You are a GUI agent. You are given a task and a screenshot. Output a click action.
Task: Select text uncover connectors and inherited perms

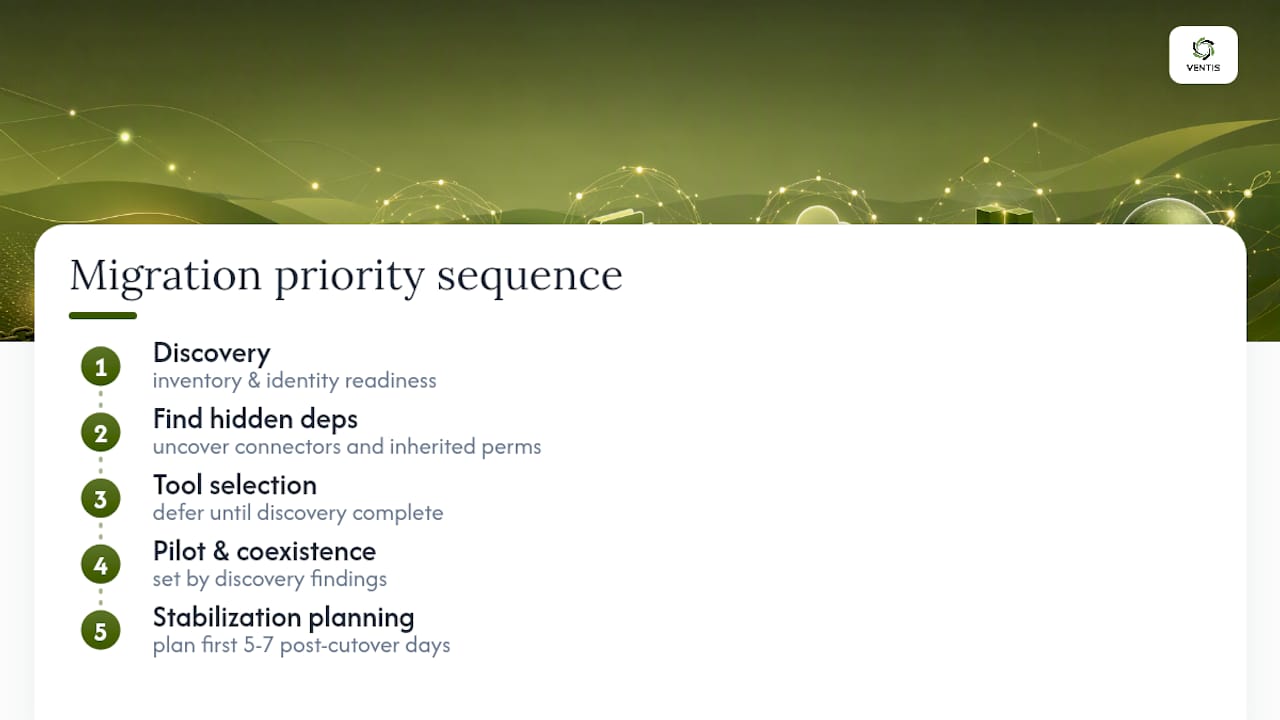pyautogui.click(x=347, y=447)
